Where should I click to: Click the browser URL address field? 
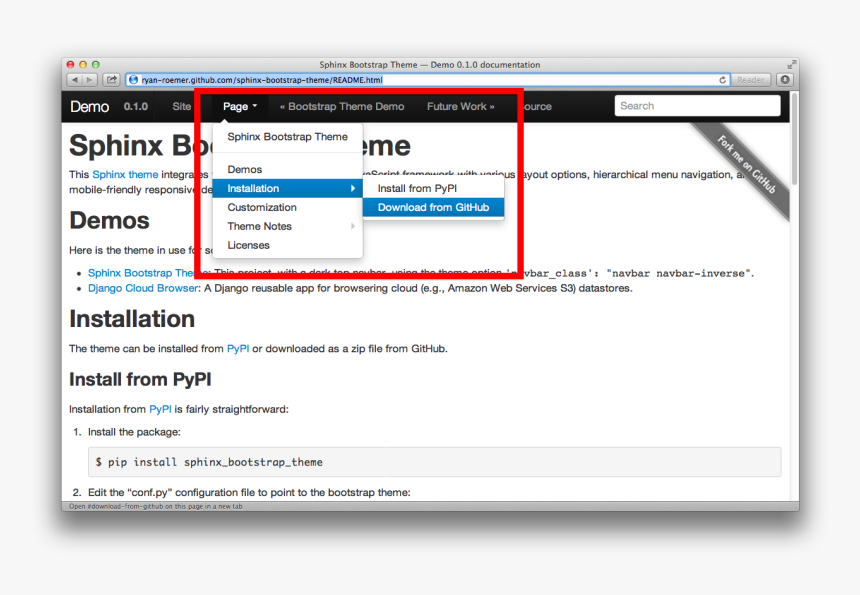pyautogui.click(x=420, y=80)
